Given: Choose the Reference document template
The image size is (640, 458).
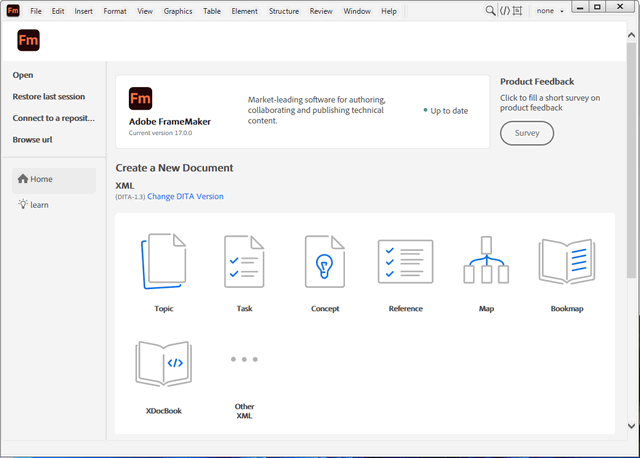Looking at the screenshot, I should coord(405,262).
